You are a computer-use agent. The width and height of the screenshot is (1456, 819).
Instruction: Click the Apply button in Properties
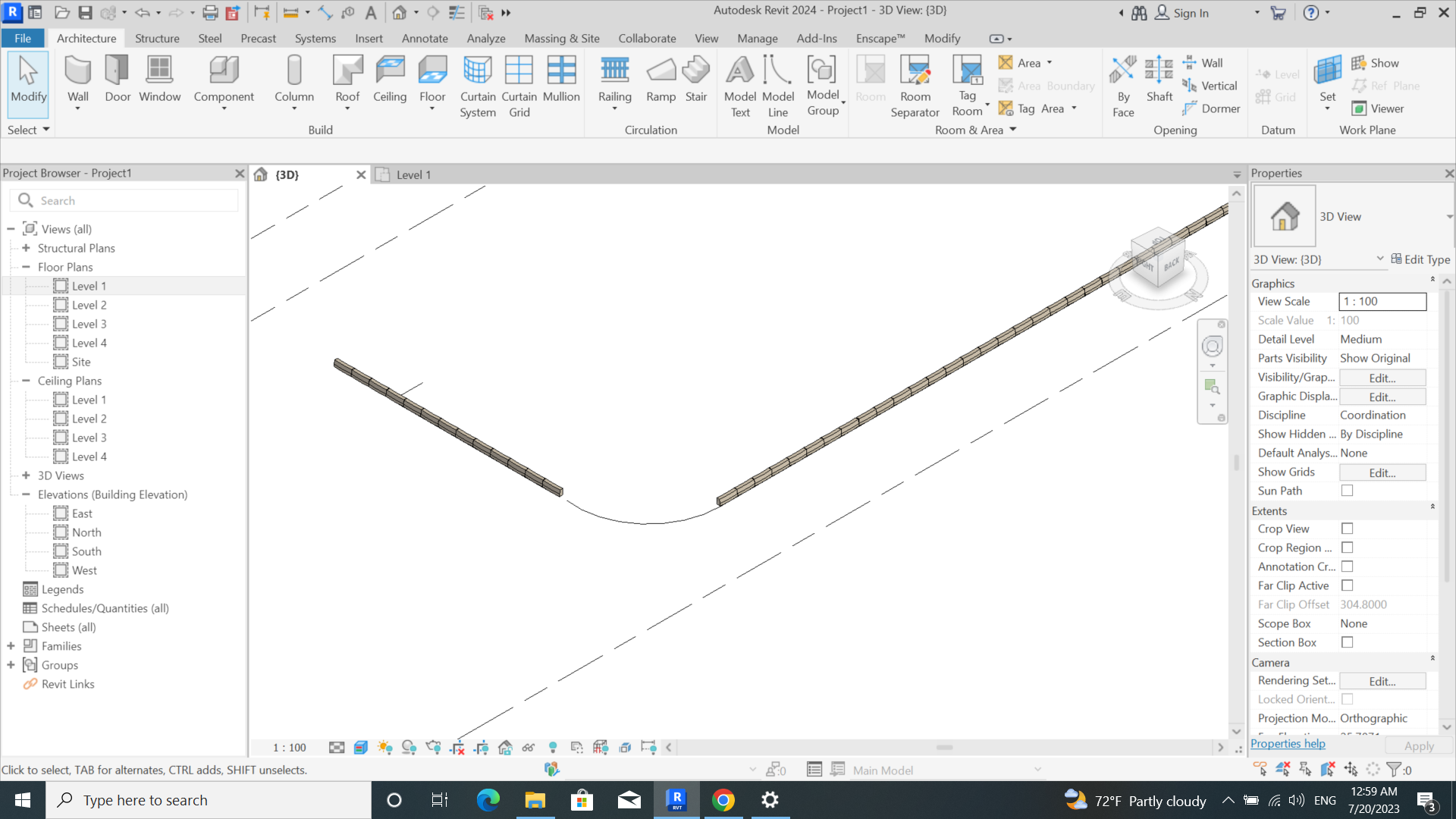click(x=1419, y=745)
